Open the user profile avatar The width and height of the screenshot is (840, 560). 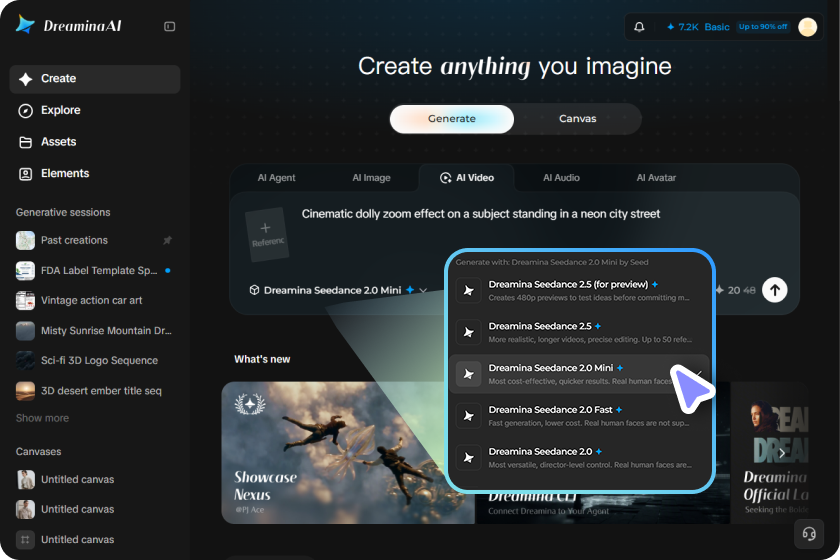(x=807, y=27)
